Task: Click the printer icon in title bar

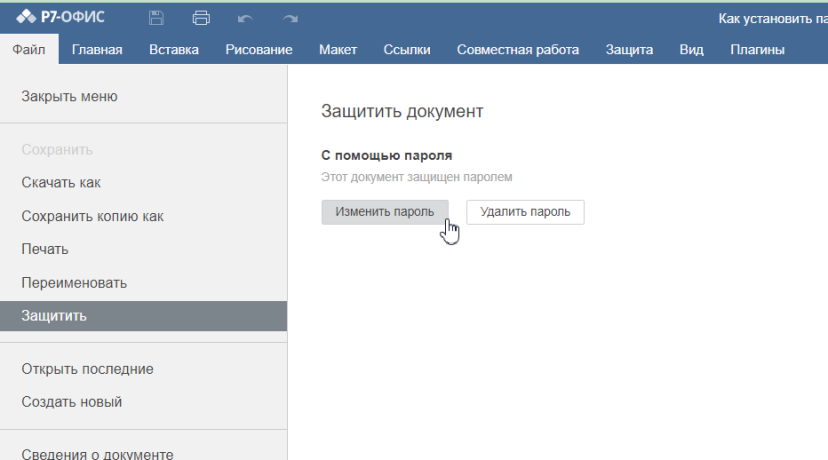Action: point(201,18)
